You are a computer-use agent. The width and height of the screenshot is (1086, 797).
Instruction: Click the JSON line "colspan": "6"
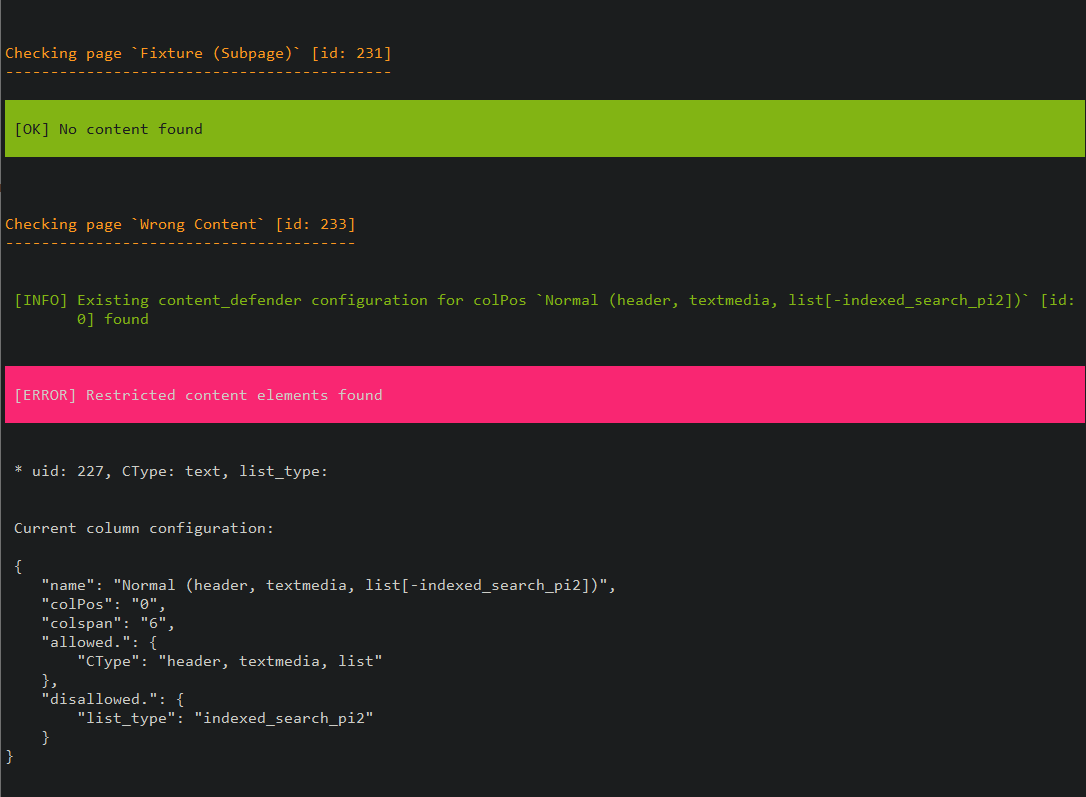107,624
